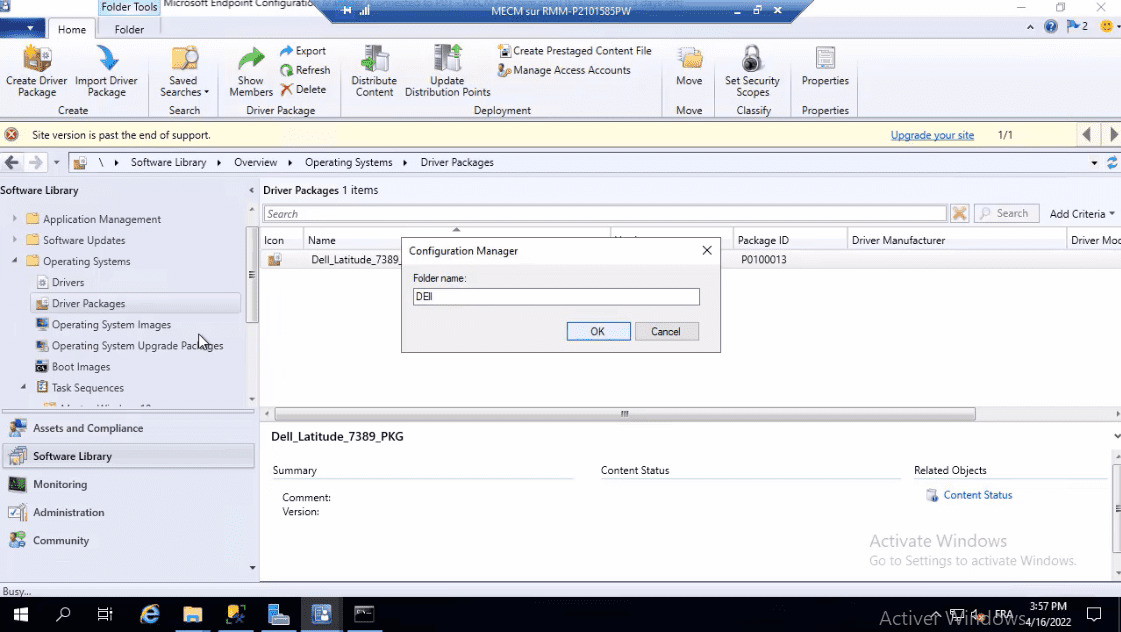Sort by the Package ID column
The height and width of the screenshot is (632, 1121).
click(x=789, y=240)
